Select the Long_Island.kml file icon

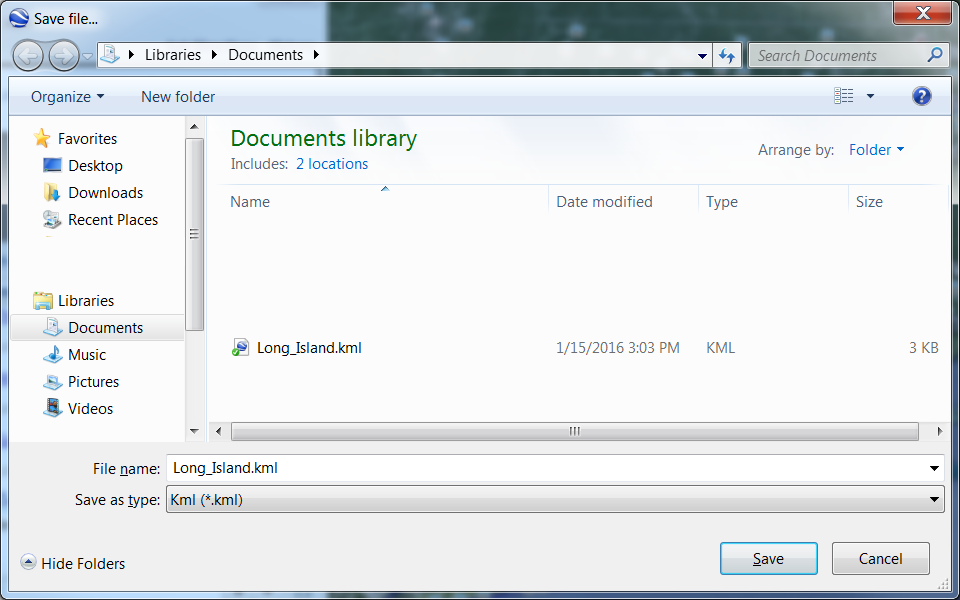(241, 348)
